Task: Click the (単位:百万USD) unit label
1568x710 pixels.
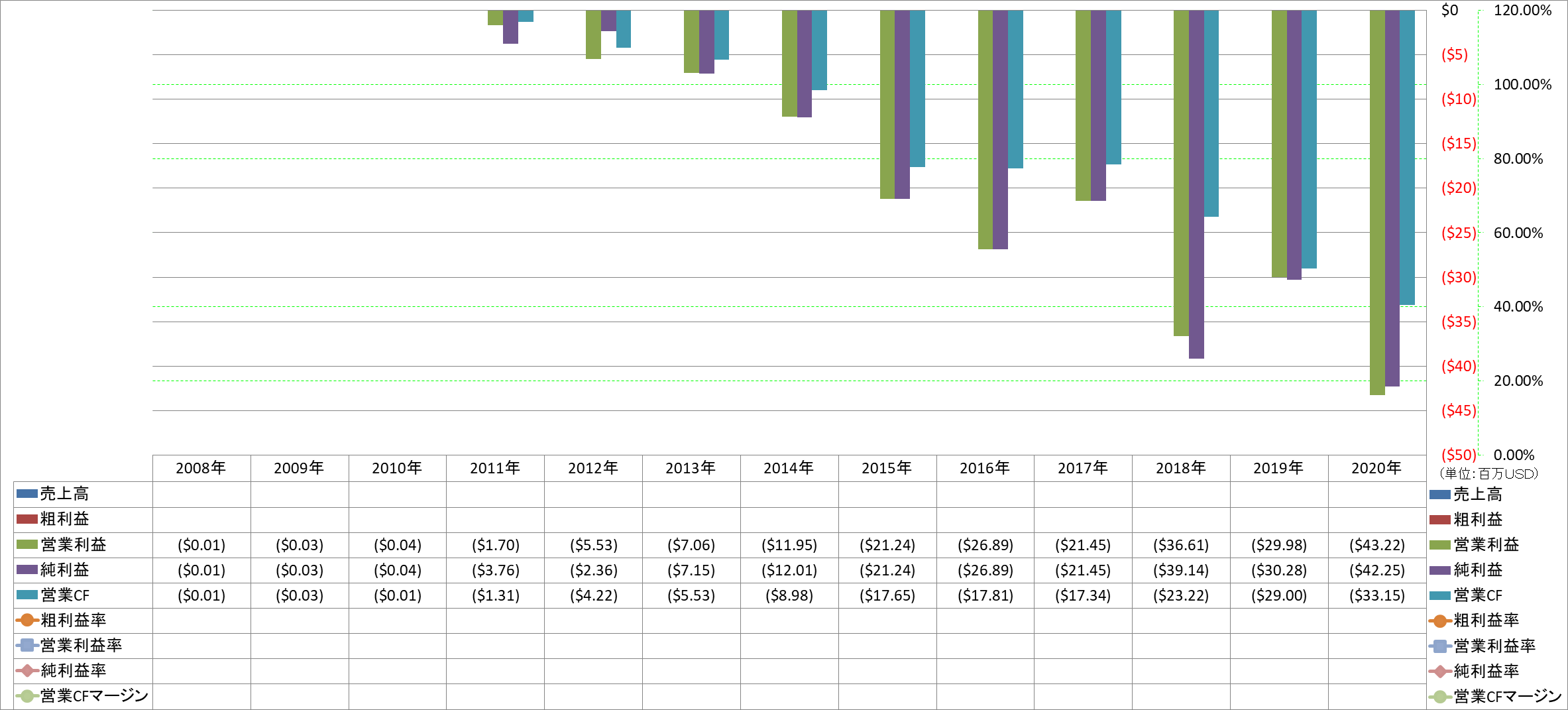Action: click(1488, 473)
